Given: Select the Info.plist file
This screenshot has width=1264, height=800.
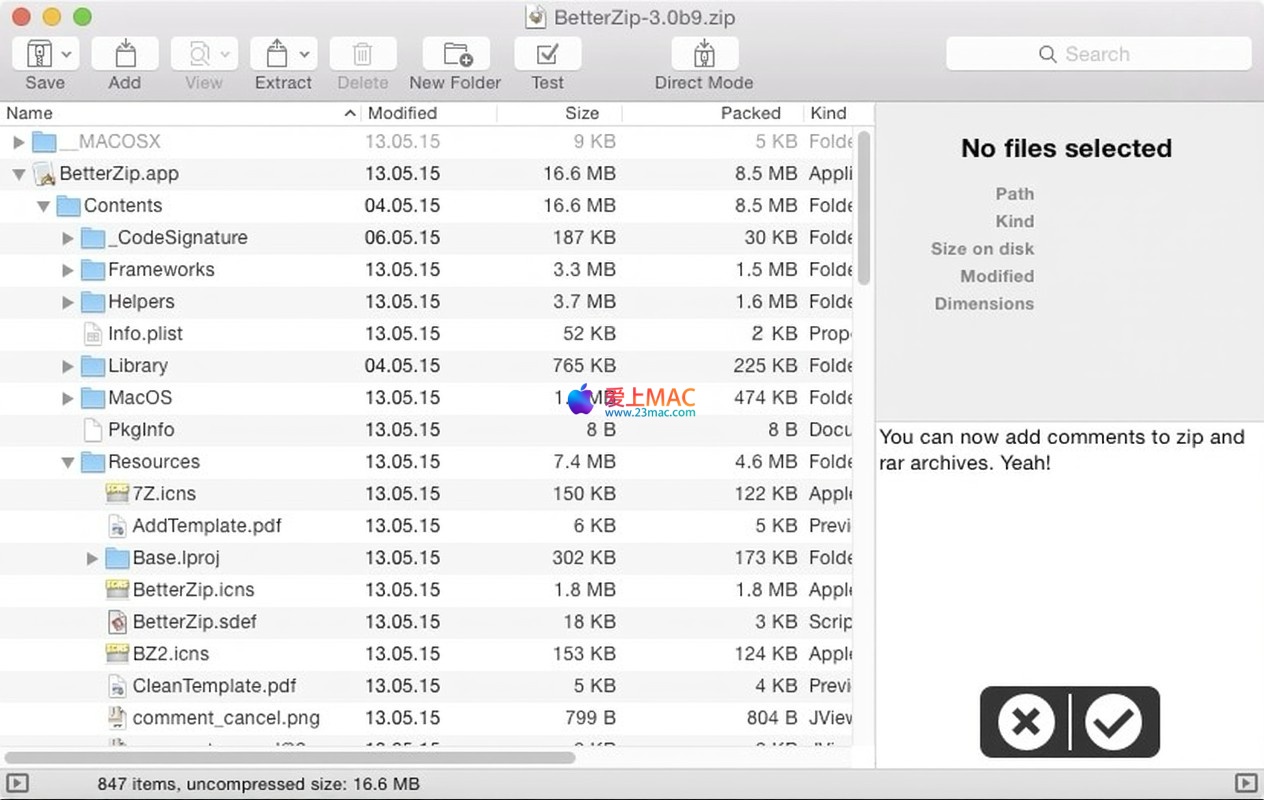Looking at the screenshot, I should coord(145,334).
